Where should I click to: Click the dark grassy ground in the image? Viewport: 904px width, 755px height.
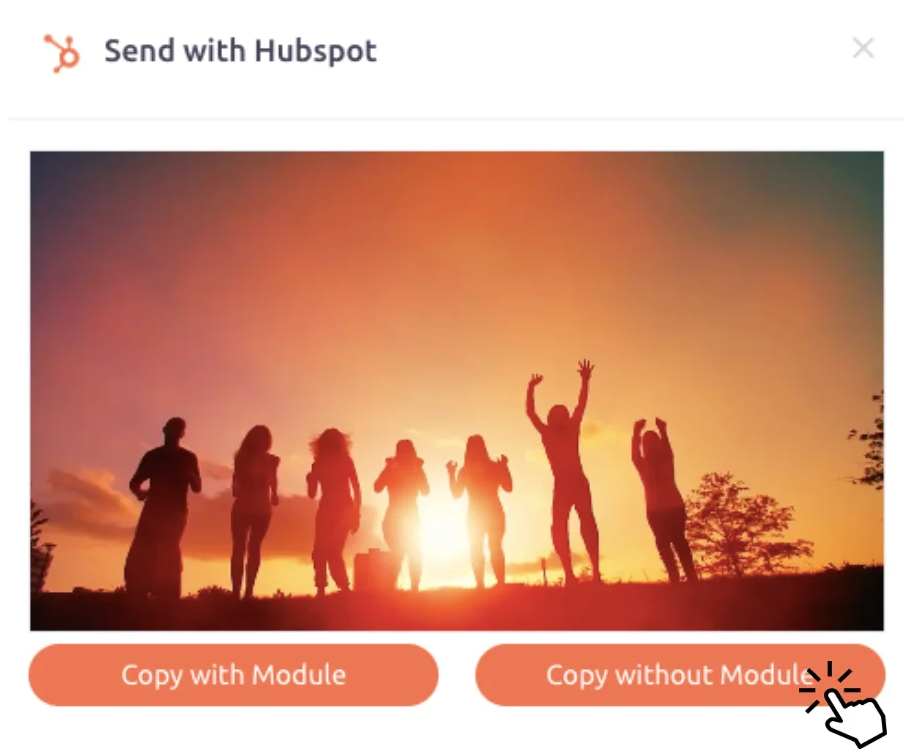(x=457, y=608)
